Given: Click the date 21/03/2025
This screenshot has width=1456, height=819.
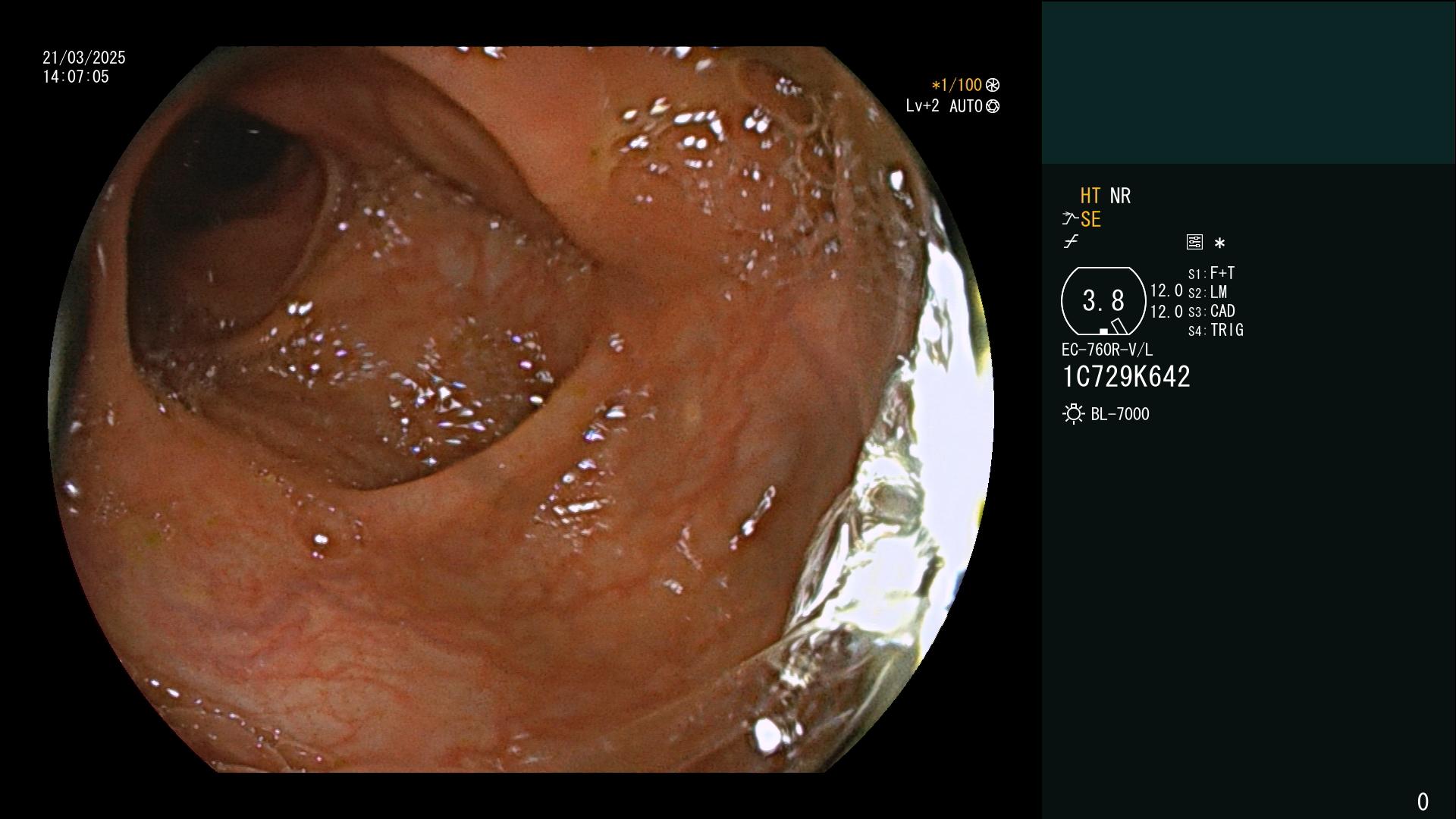Looking at the screenshot, I should point(84,58).
